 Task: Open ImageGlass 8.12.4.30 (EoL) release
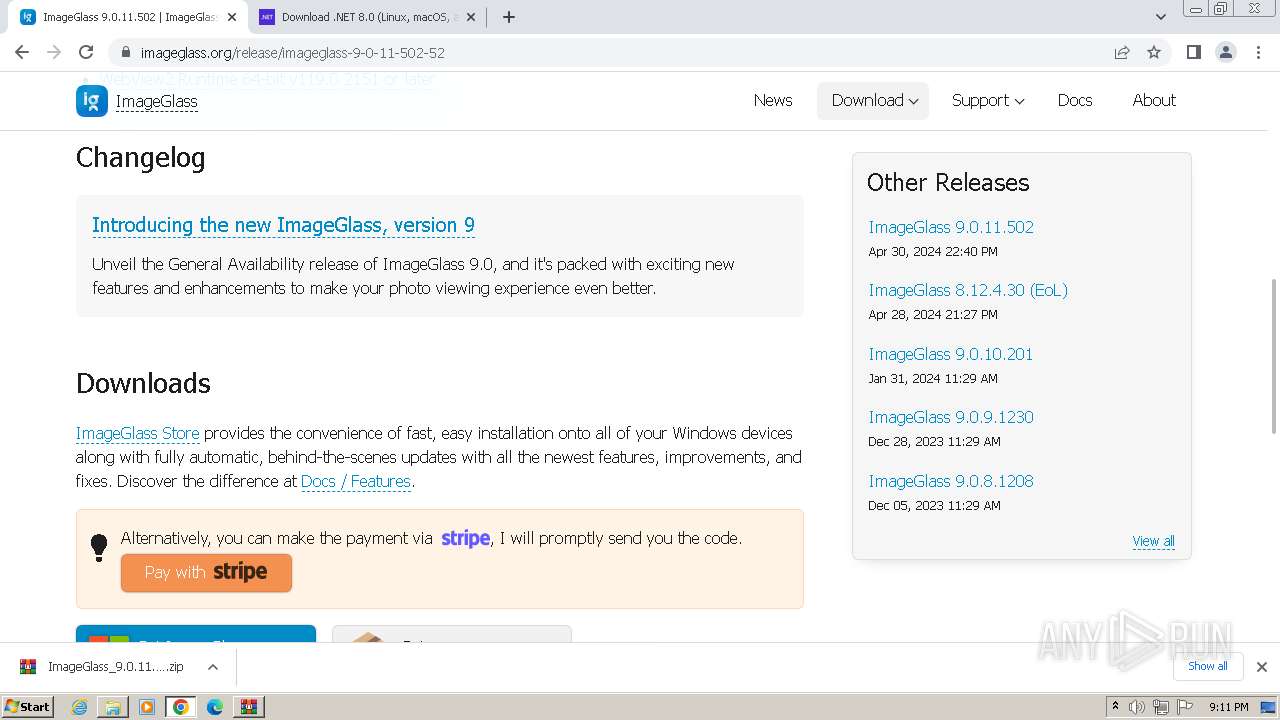(x=968, y=290)
